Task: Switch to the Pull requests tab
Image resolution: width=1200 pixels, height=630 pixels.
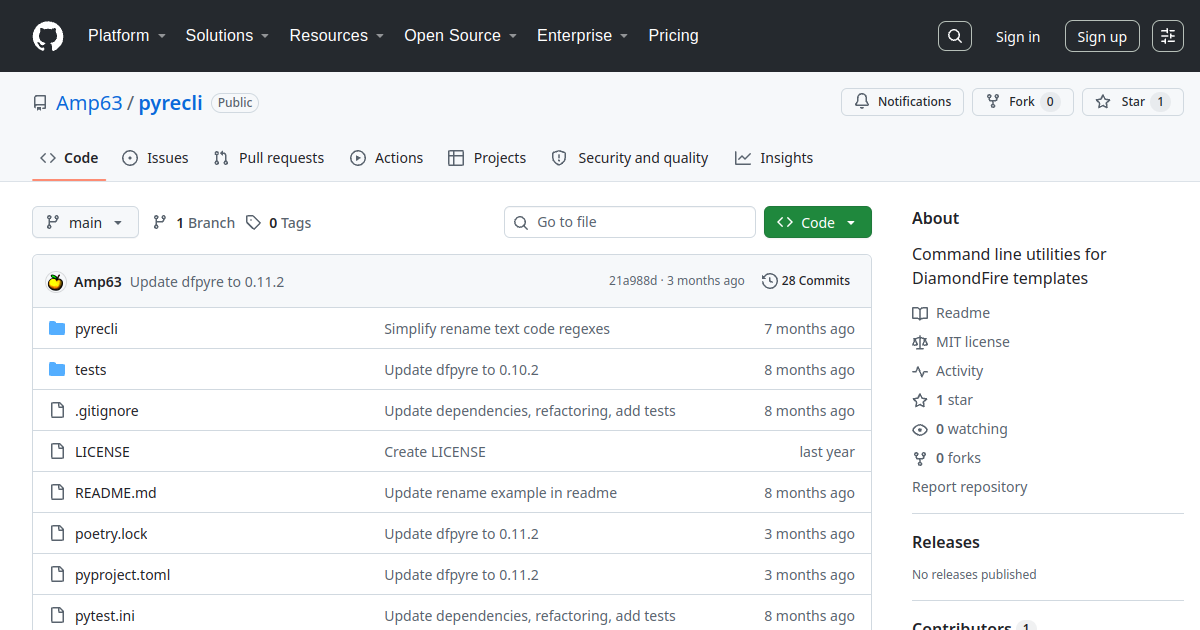Action: pos(269,158)
